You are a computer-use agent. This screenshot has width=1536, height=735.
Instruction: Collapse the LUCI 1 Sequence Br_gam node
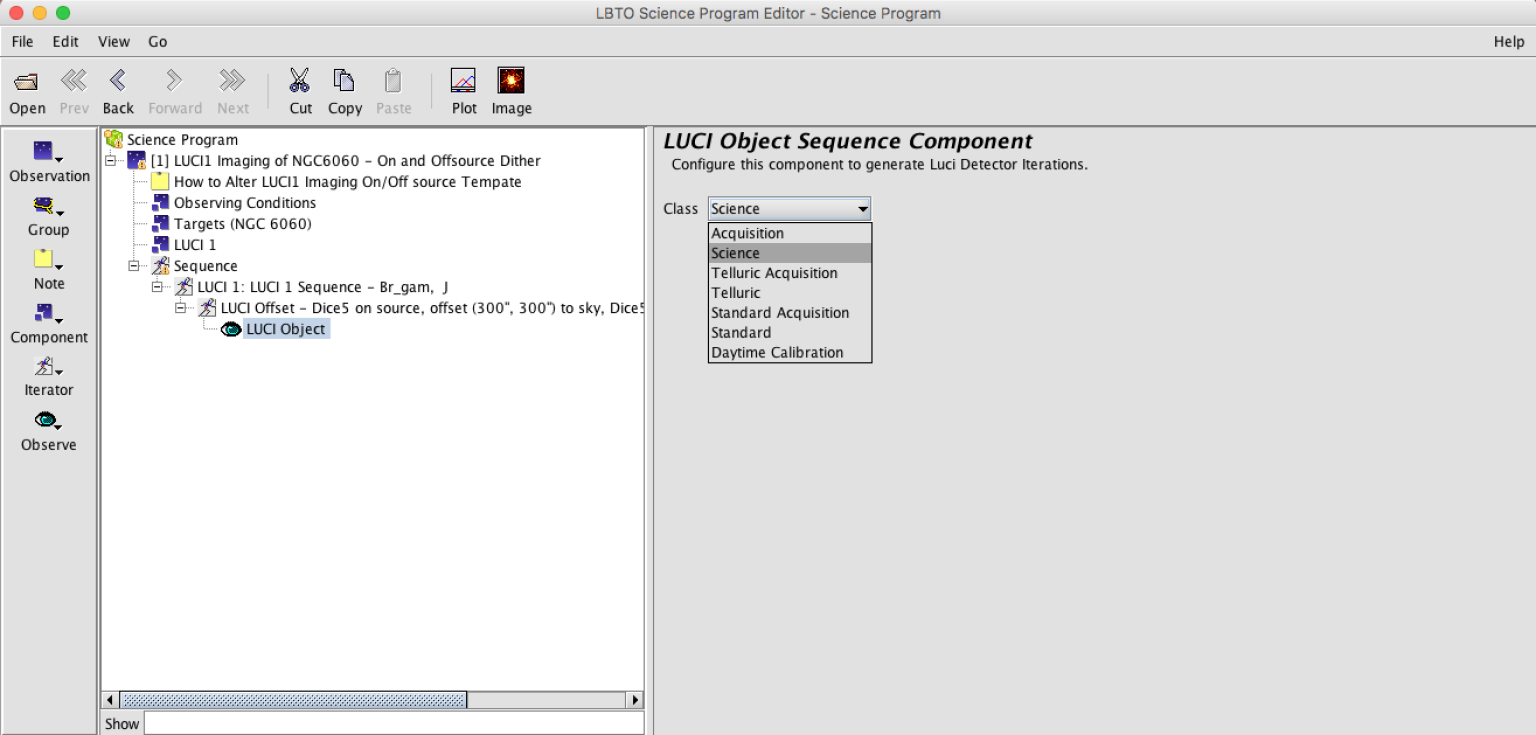(x=157, y=287)
